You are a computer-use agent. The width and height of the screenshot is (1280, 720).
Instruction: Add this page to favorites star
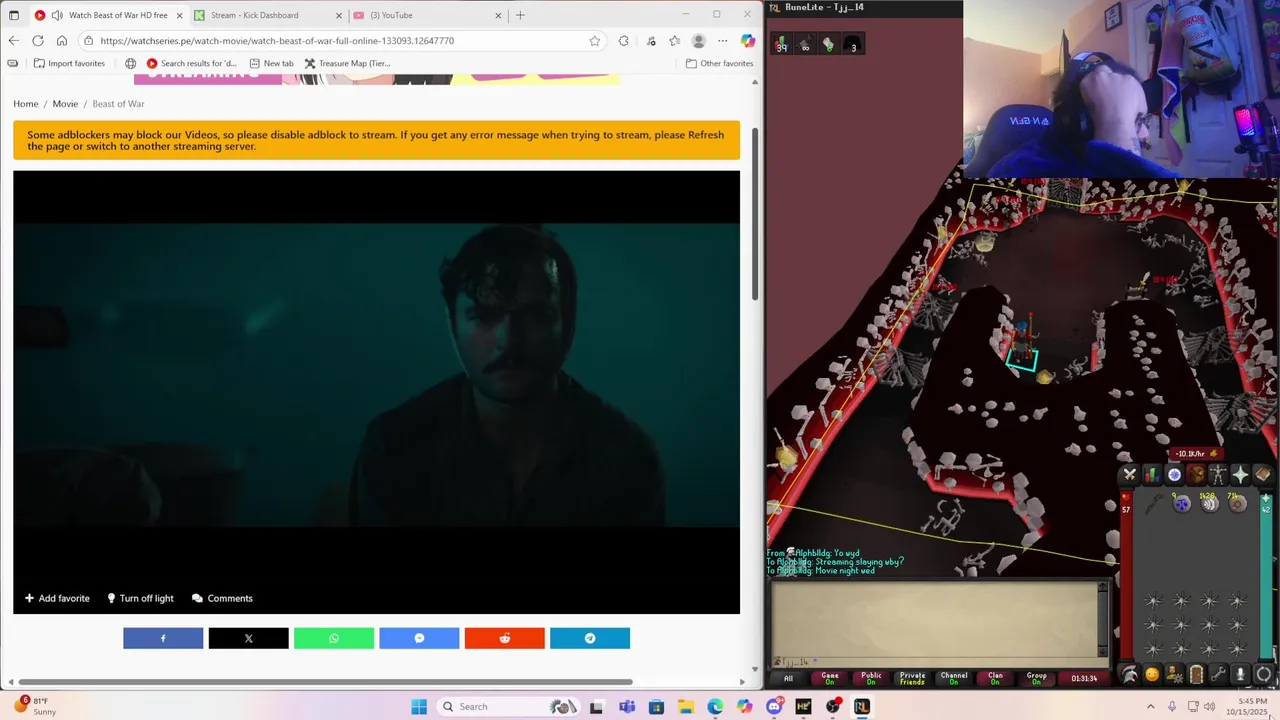[x=595, y=41]
